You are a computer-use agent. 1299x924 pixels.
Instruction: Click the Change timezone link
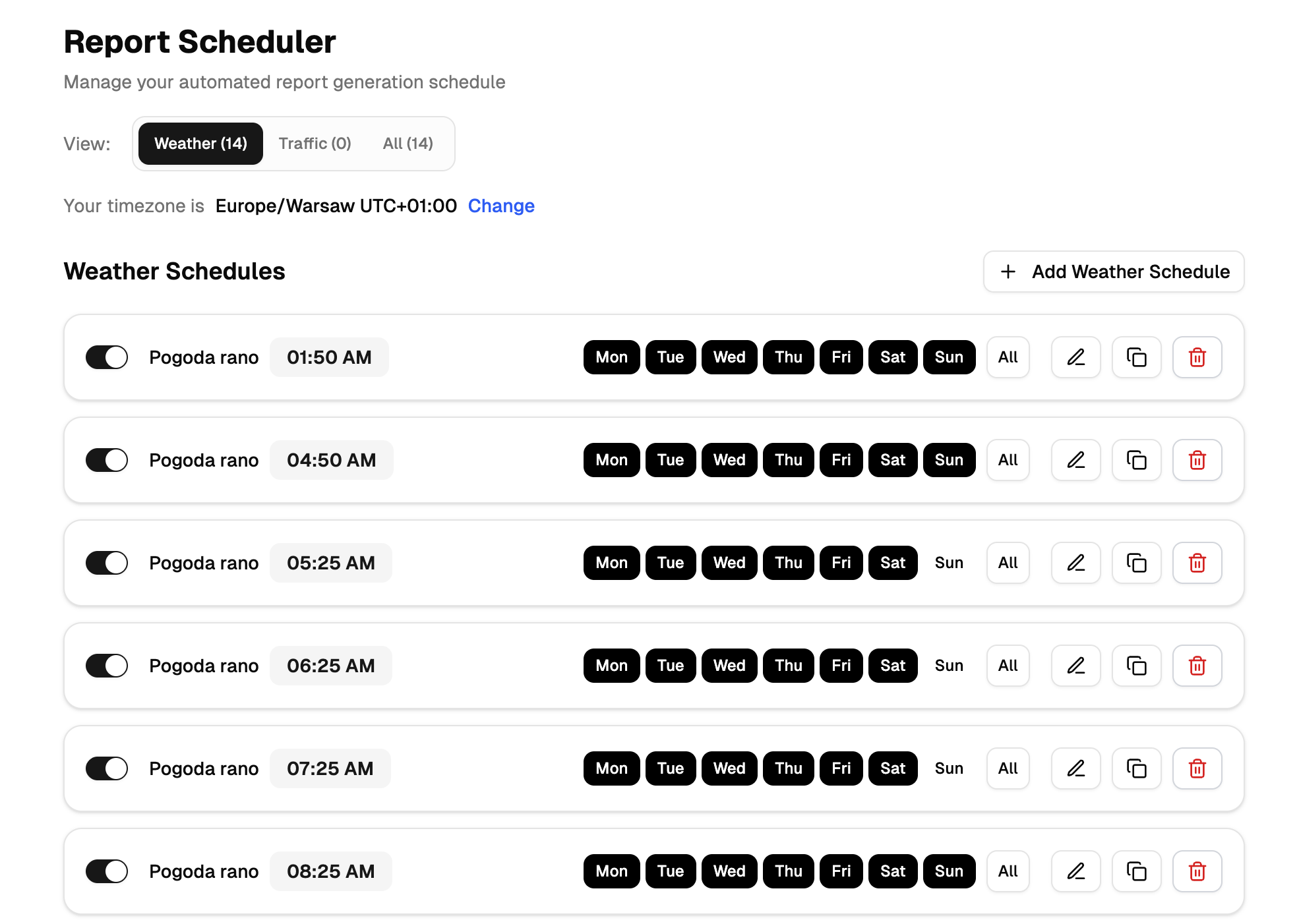501,206
